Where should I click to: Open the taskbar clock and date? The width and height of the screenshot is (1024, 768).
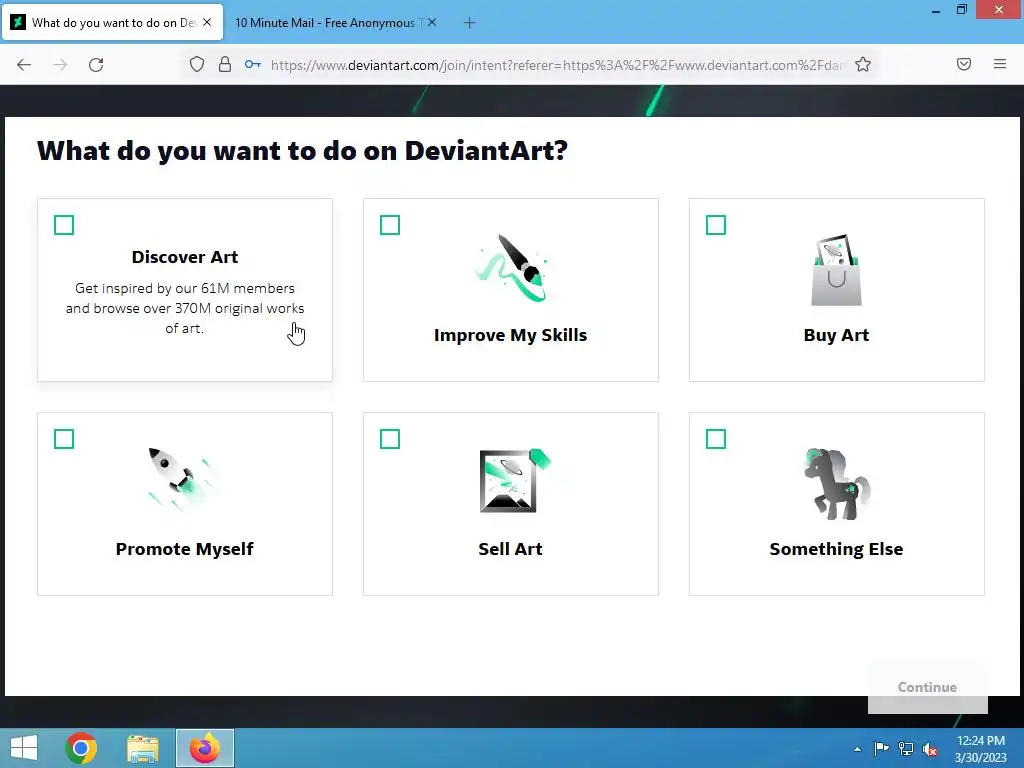(981, 749)
